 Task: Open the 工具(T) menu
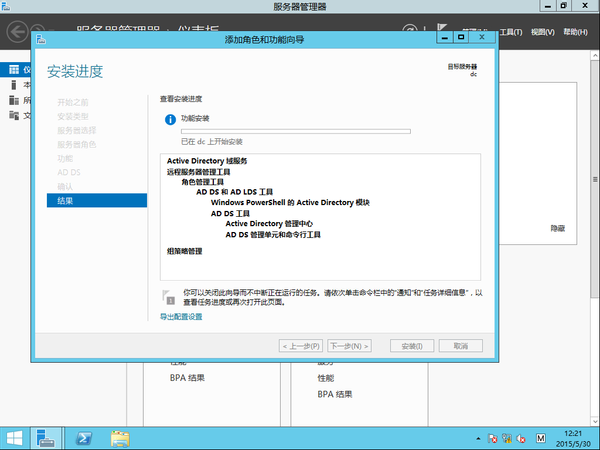(x=511, y=32)
